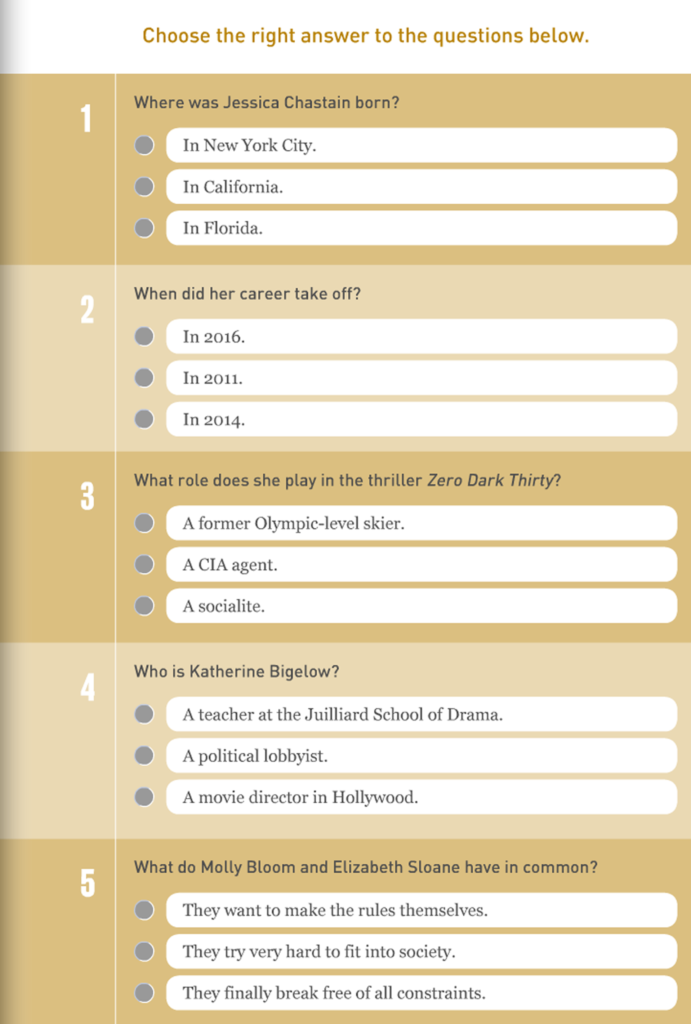Select radio for Juilliard School teacher answer
This screenshot has width=691, height=1024.
click(x=145, y=714)
